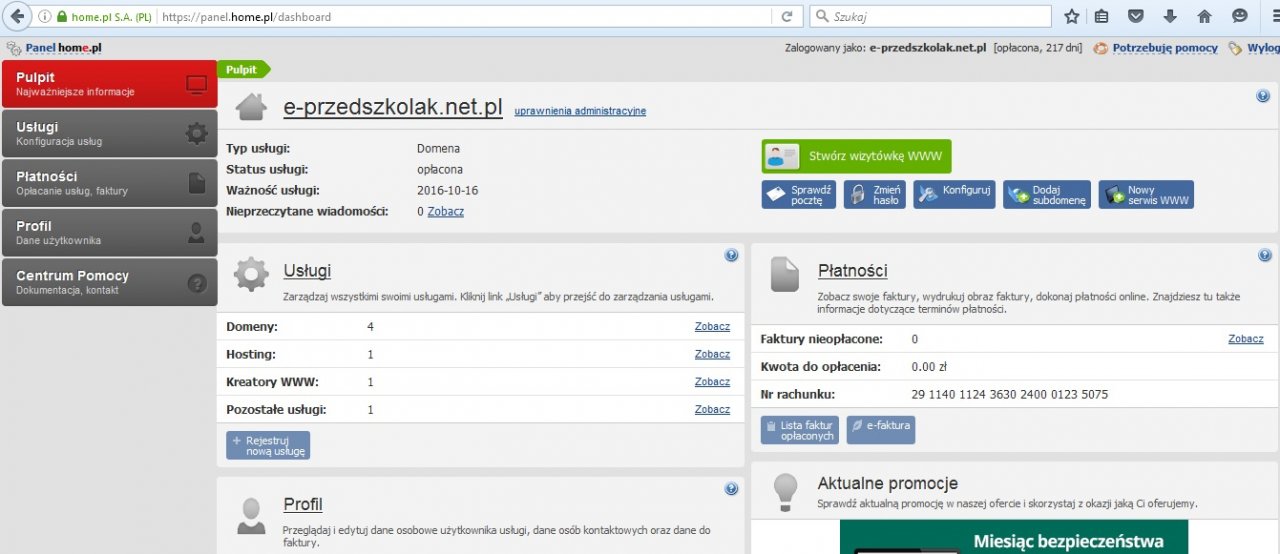Screen dimensions: 1280x554
Task: Click the Wyloguj link at top right
Action: point(1263,48)
